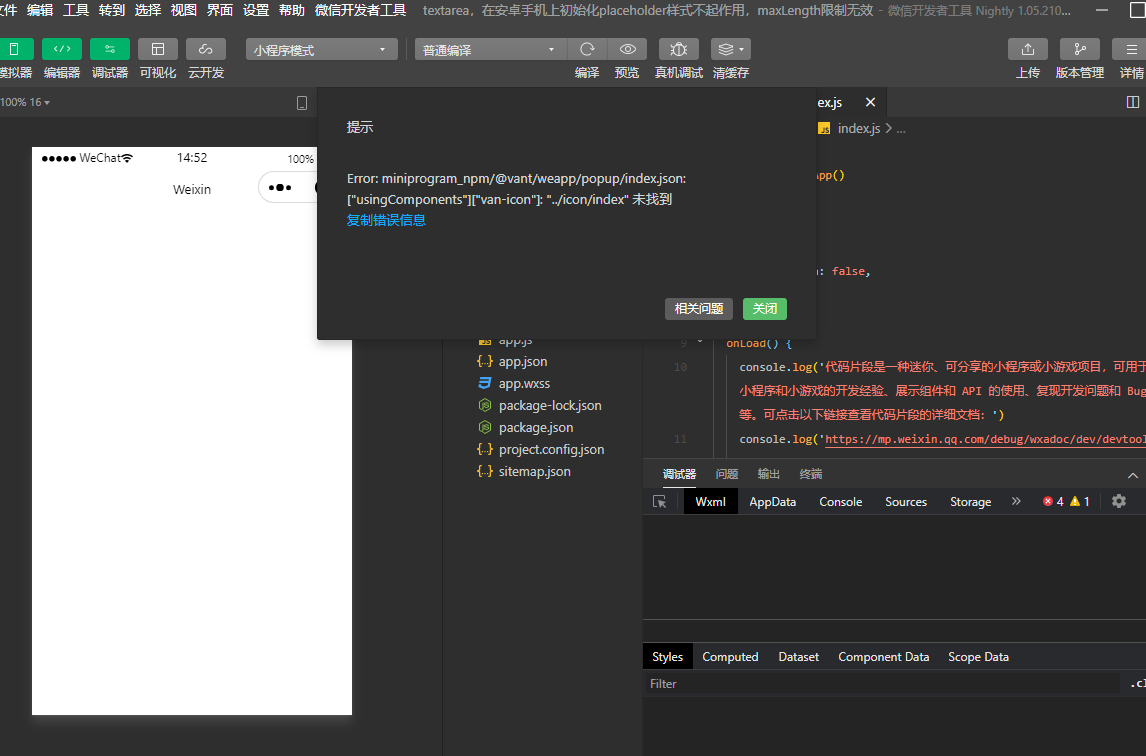The height and width of the screenshot is (756, 1146).
Task: Click 复制错误信息 link in dialog
Action: click(x=386, y=220)
